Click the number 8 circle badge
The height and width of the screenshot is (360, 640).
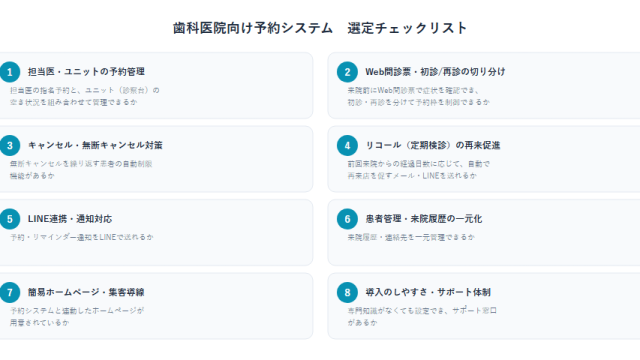pyautogui.click(x=347, y=293)
